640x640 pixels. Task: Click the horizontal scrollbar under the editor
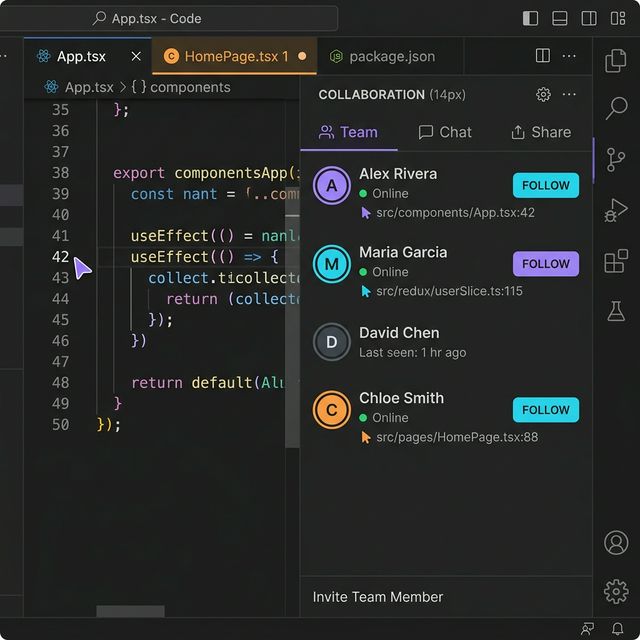pyautogui.click(x=130, y=611)
